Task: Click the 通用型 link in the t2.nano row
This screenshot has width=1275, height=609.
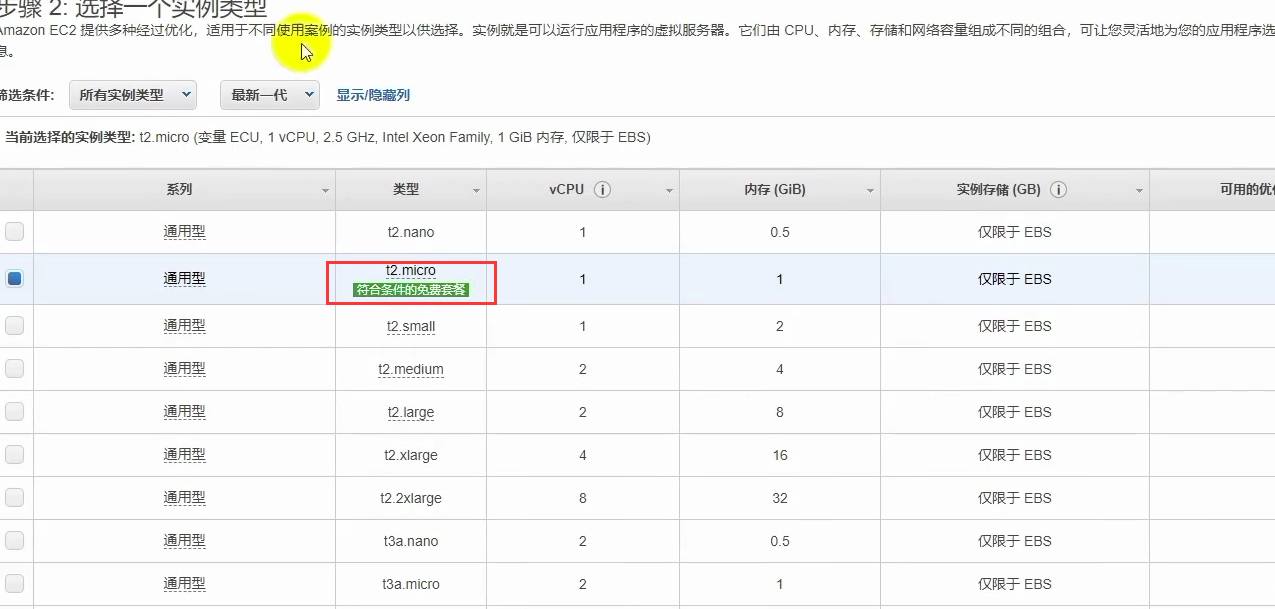Action: (184, 231)
